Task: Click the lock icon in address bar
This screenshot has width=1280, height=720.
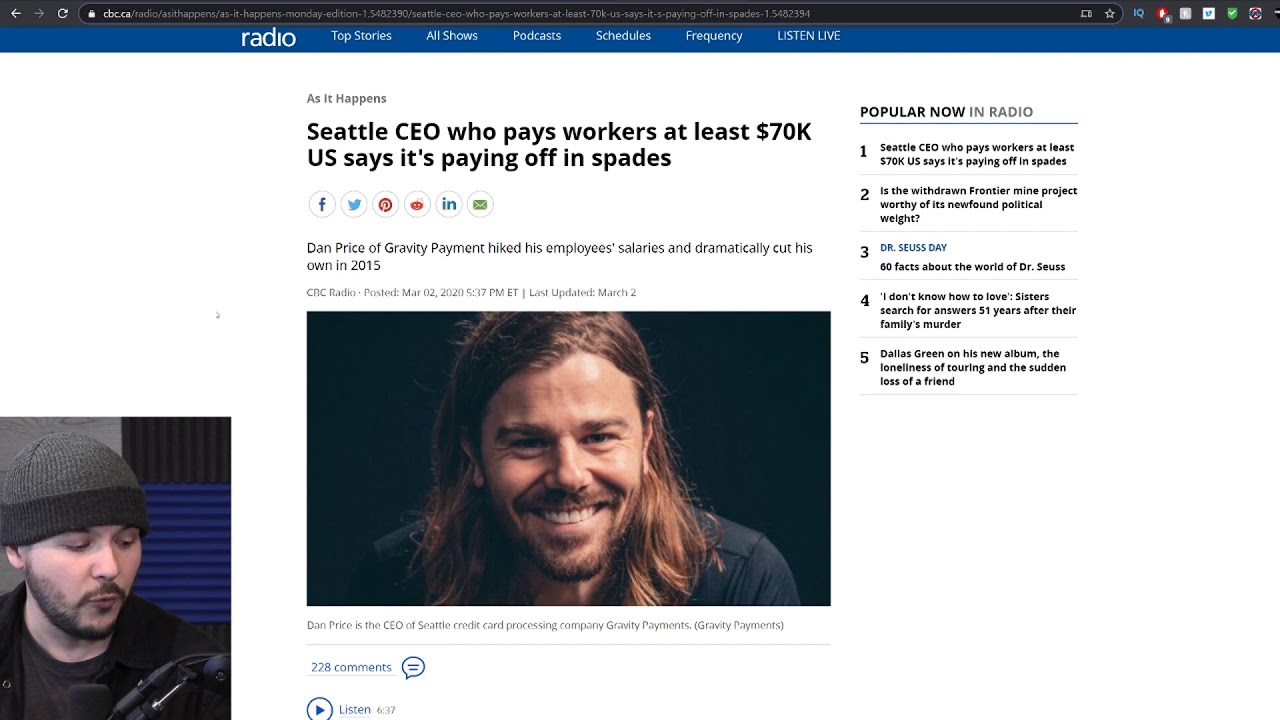Action: tap(92, 14)
